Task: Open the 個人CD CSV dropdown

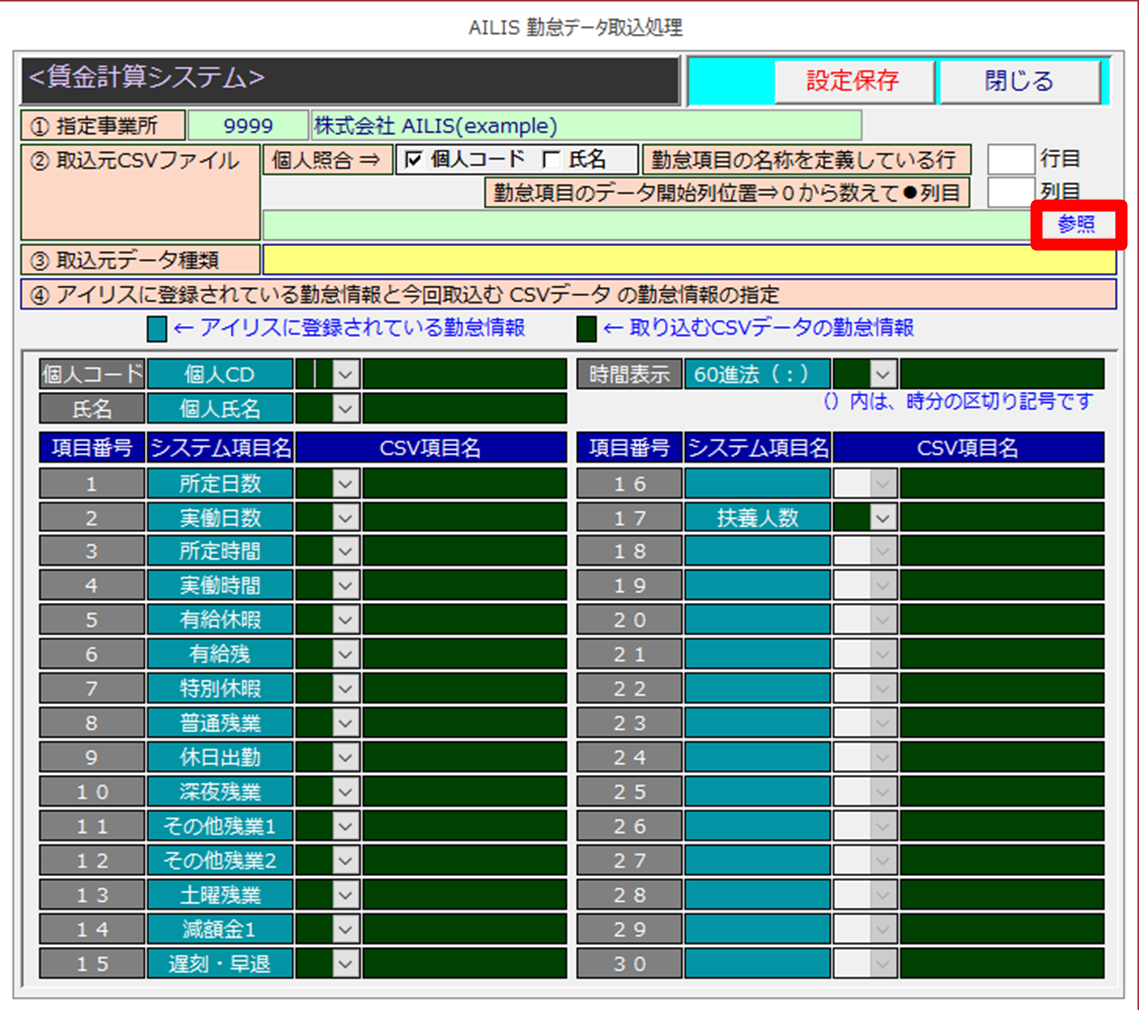Action: click(x=345, y=374)
